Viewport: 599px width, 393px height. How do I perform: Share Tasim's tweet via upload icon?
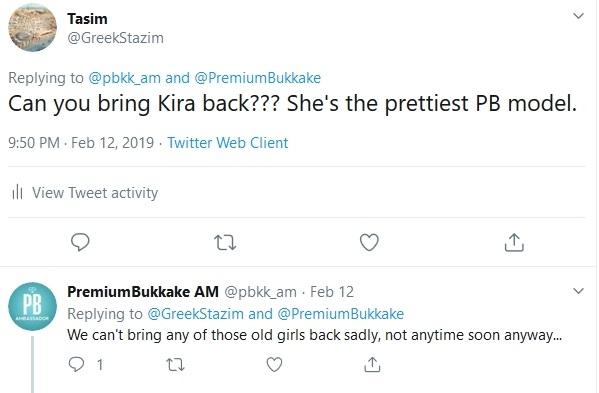click(514, 243)
